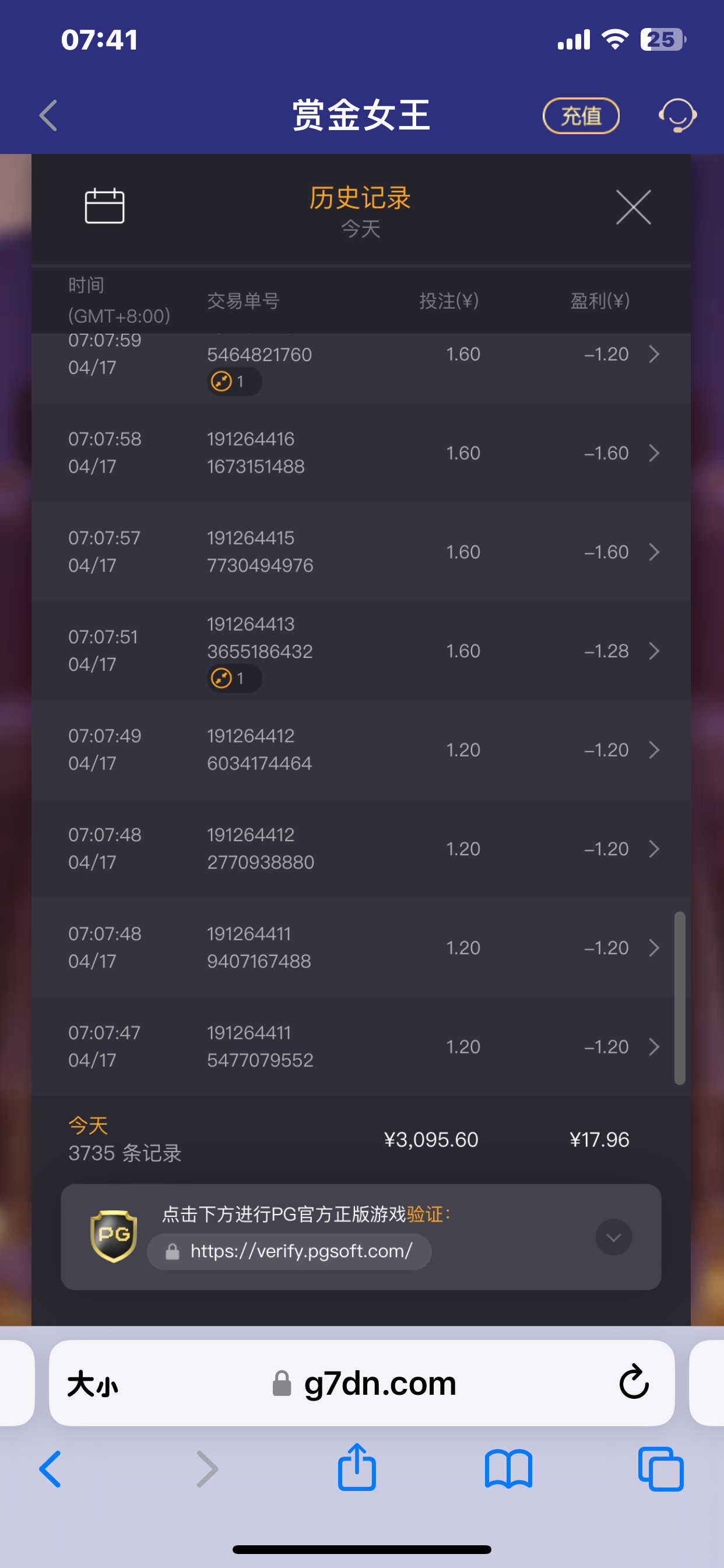Click the history list scrollbar
This screenshot has height=1568, width=724.
pyautogui.click(x=680, y=998)
